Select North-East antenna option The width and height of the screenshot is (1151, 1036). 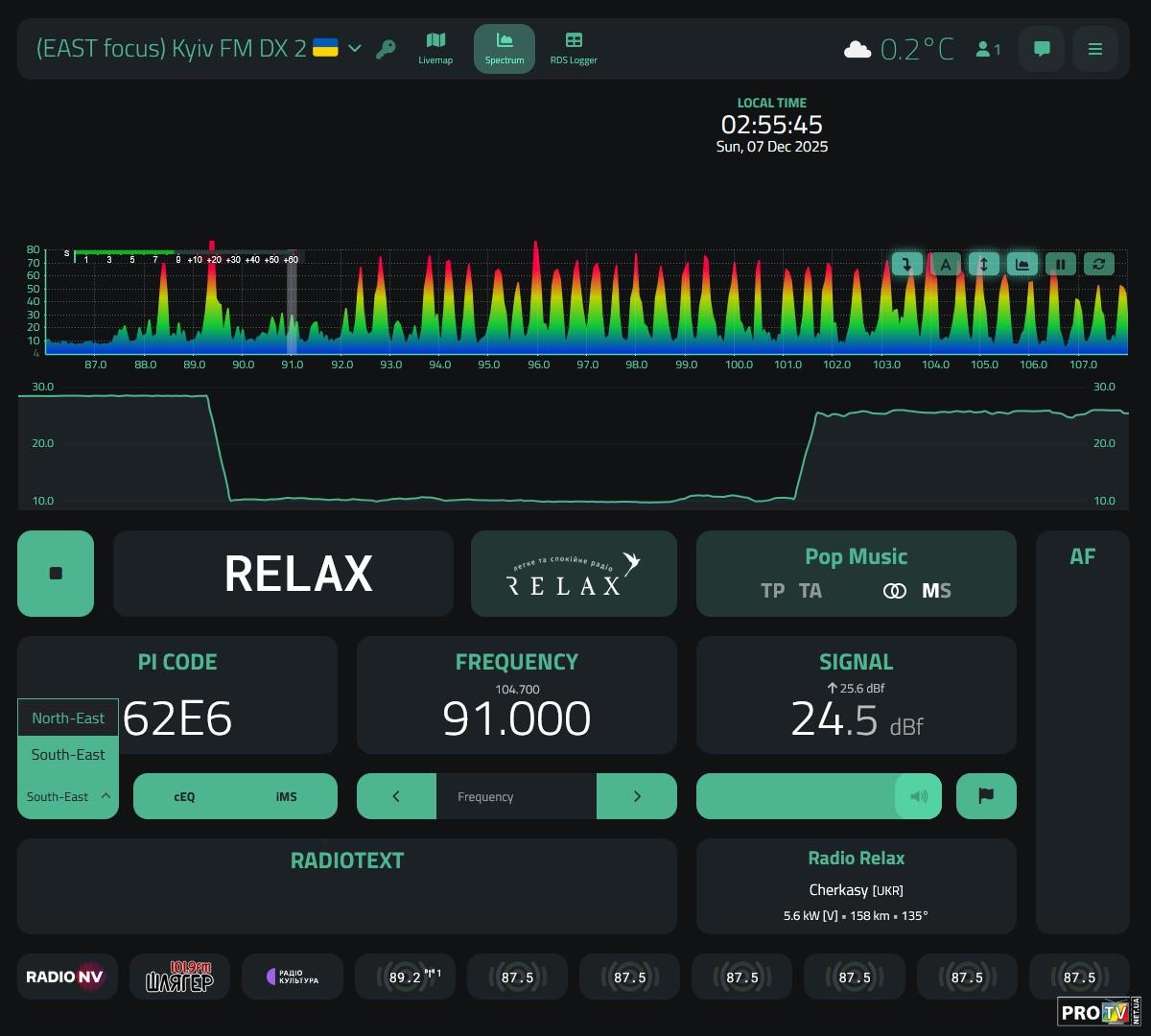68,718
